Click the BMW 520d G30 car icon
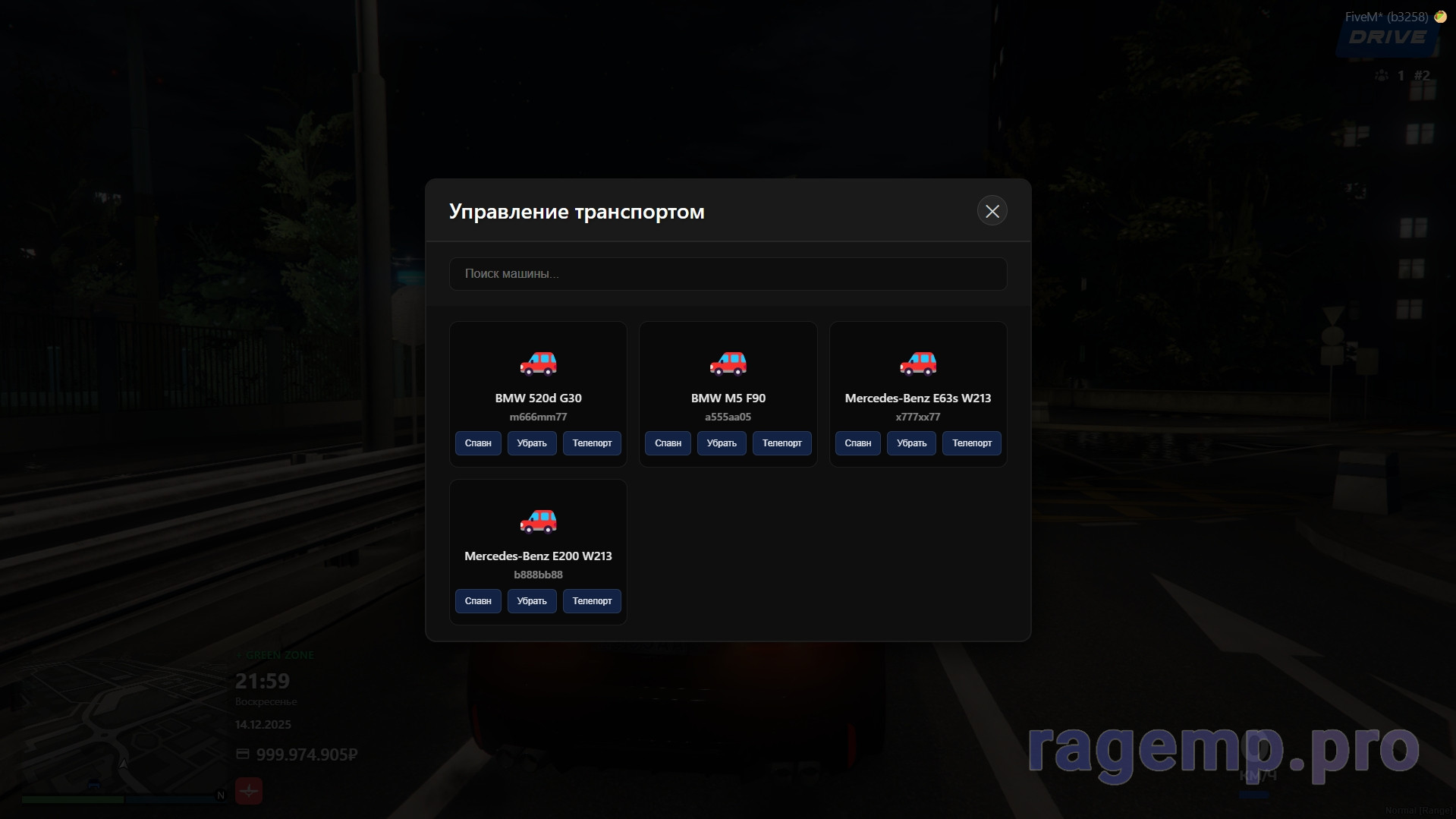Image resolution: width=1456 pixels, height=819 pixels. click(538, 364)
